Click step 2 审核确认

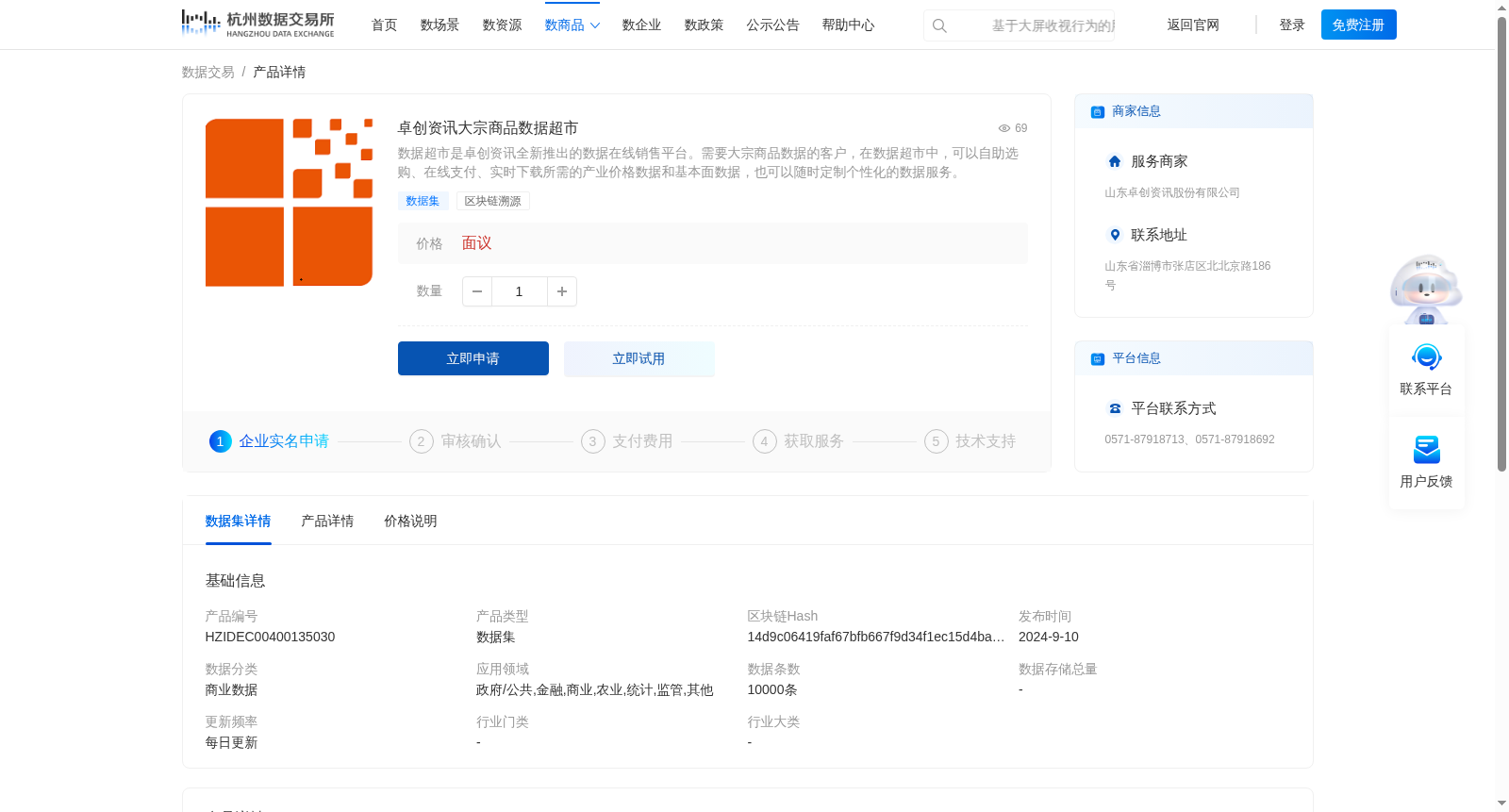pos(456,441)
